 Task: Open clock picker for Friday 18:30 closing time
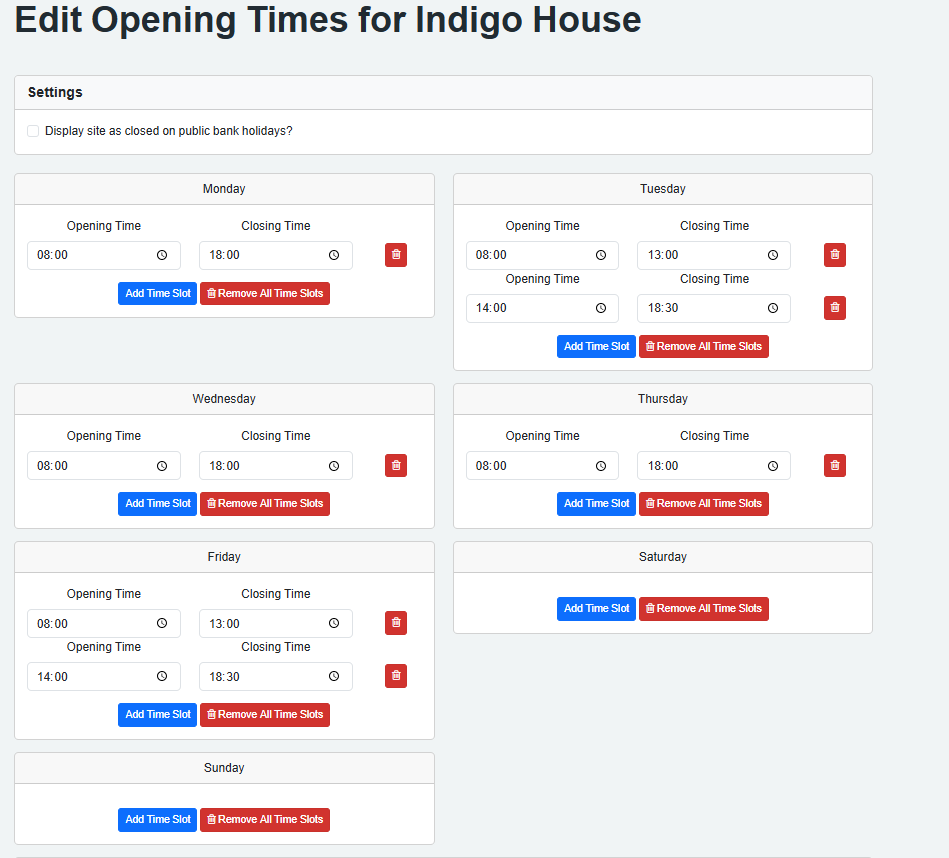click(x=334, y=676)
